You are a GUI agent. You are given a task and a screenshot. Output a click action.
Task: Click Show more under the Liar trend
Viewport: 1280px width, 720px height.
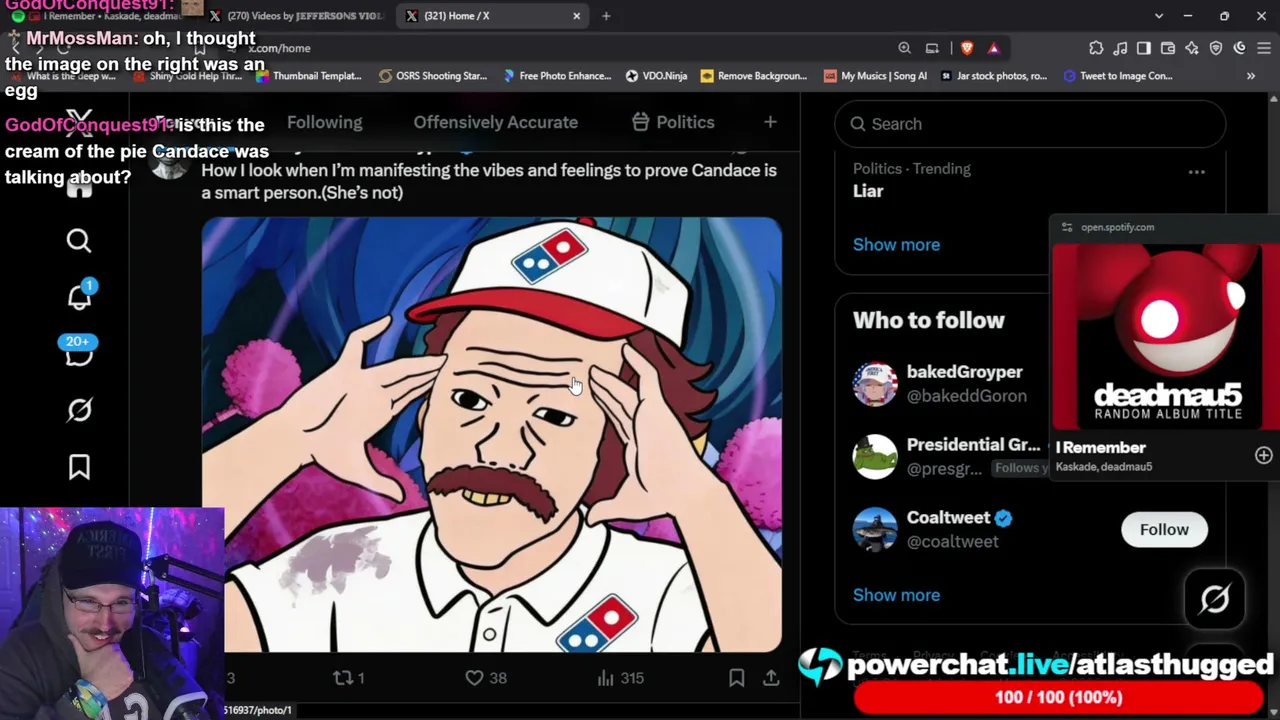coord(896,244)
